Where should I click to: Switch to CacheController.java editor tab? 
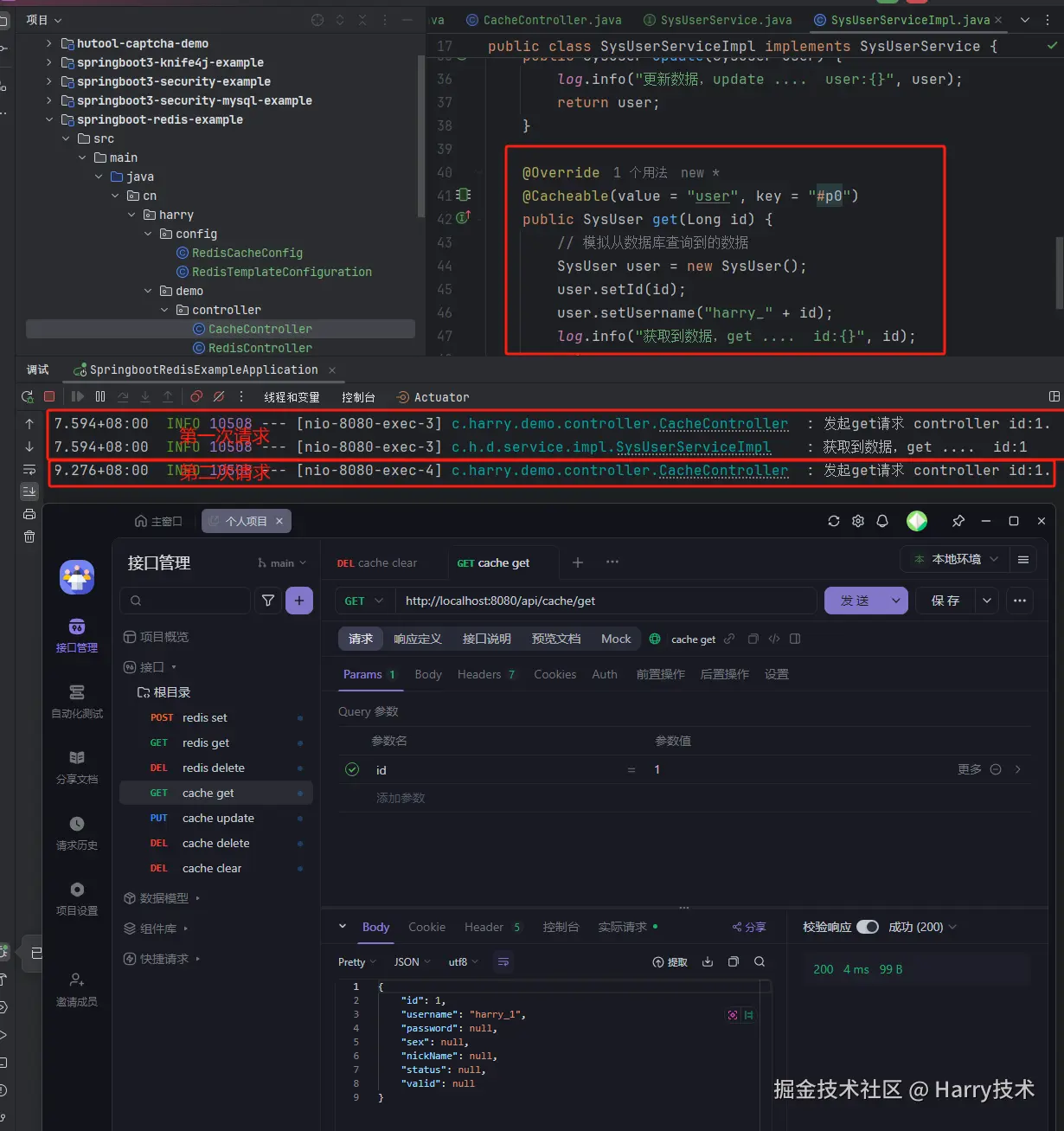click(544, 20)
